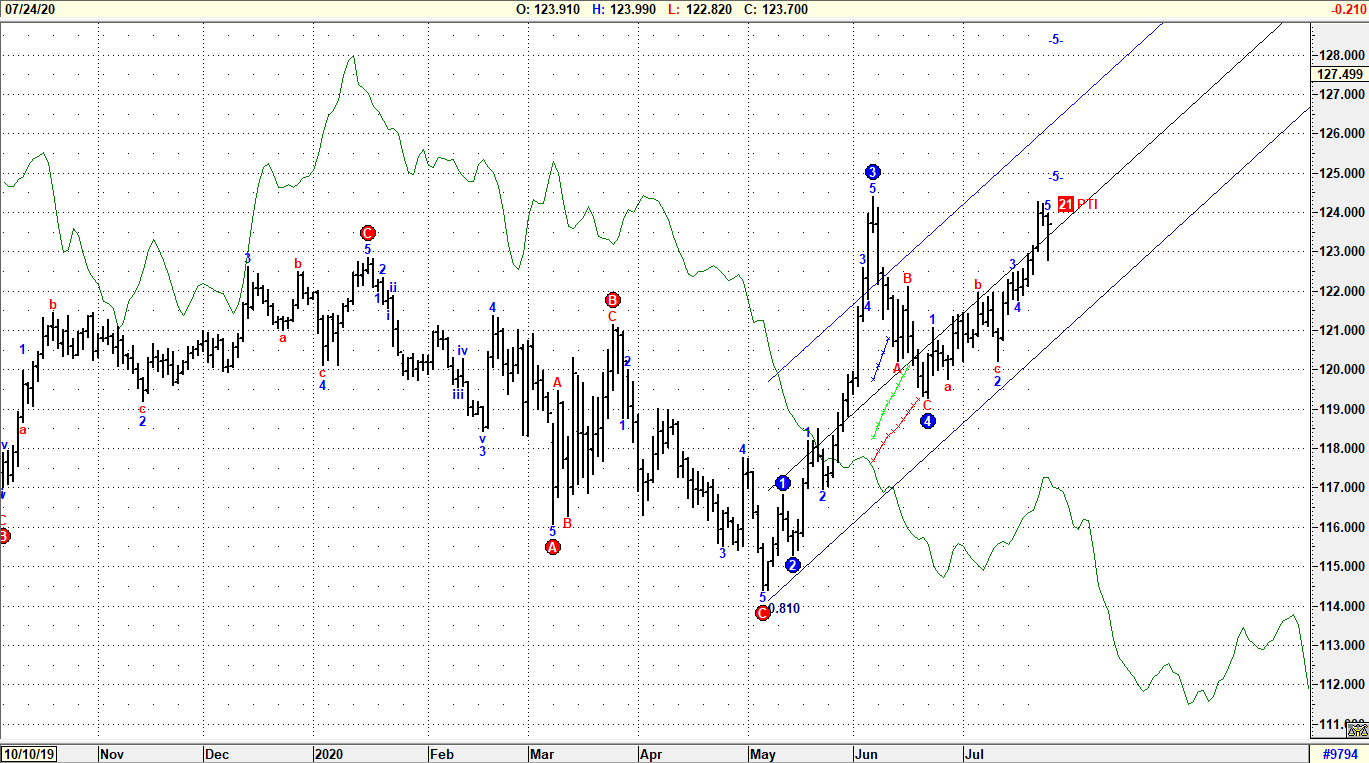Click the red circled B wave label
The image size is (1369, 763).
tap(611, 299)
